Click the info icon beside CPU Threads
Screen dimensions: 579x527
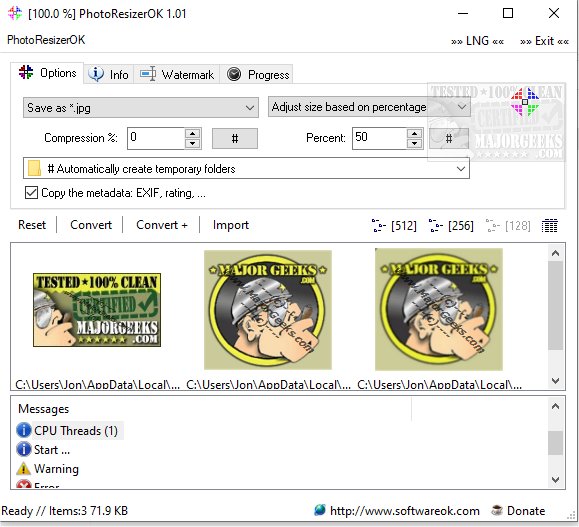point(24,430)
